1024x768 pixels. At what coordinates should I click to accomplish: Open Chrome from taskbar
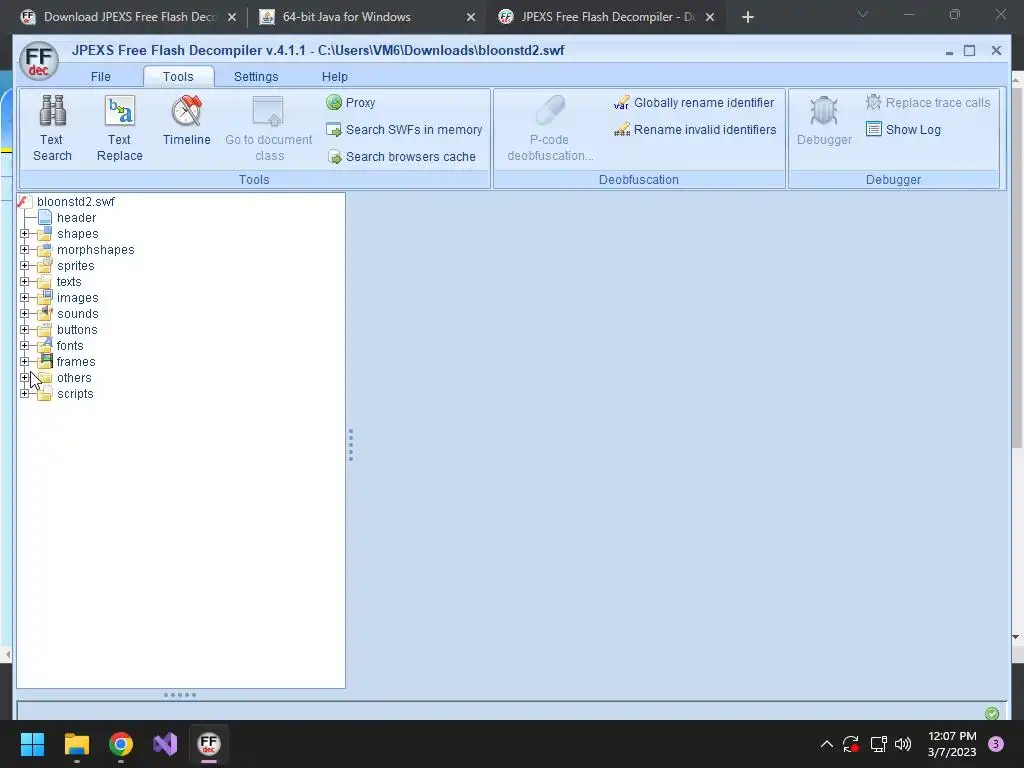click(x=121, y=744)
